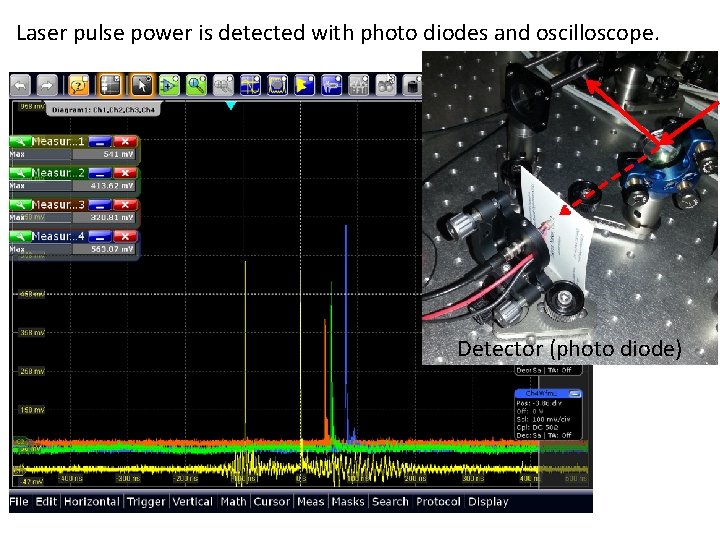Click the binoculars search toolbar icon

coord(386,85)
